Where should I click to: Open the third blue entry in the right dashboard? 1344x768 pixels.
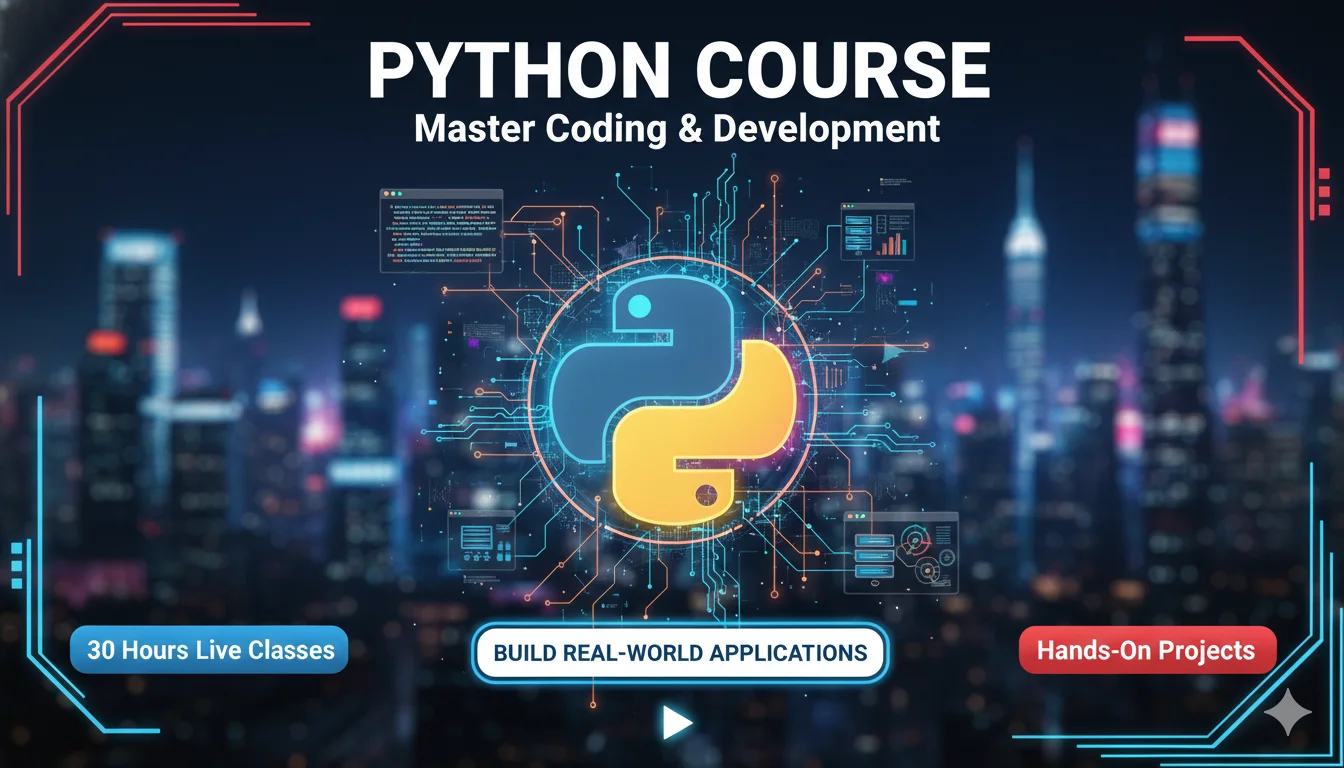(x=874, y=571)
